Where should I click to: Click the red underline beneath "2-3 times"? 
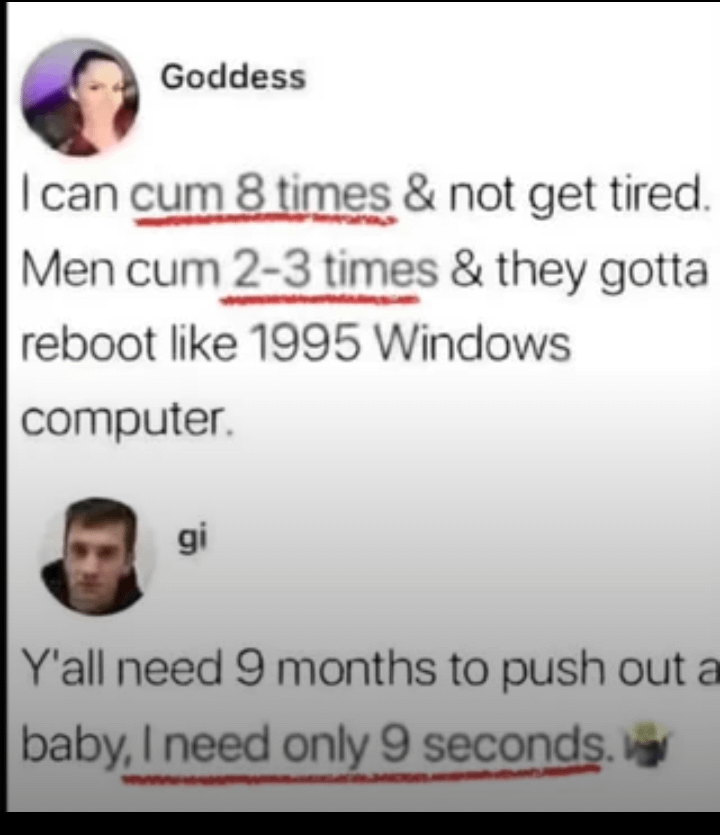(x=321, y=301)
